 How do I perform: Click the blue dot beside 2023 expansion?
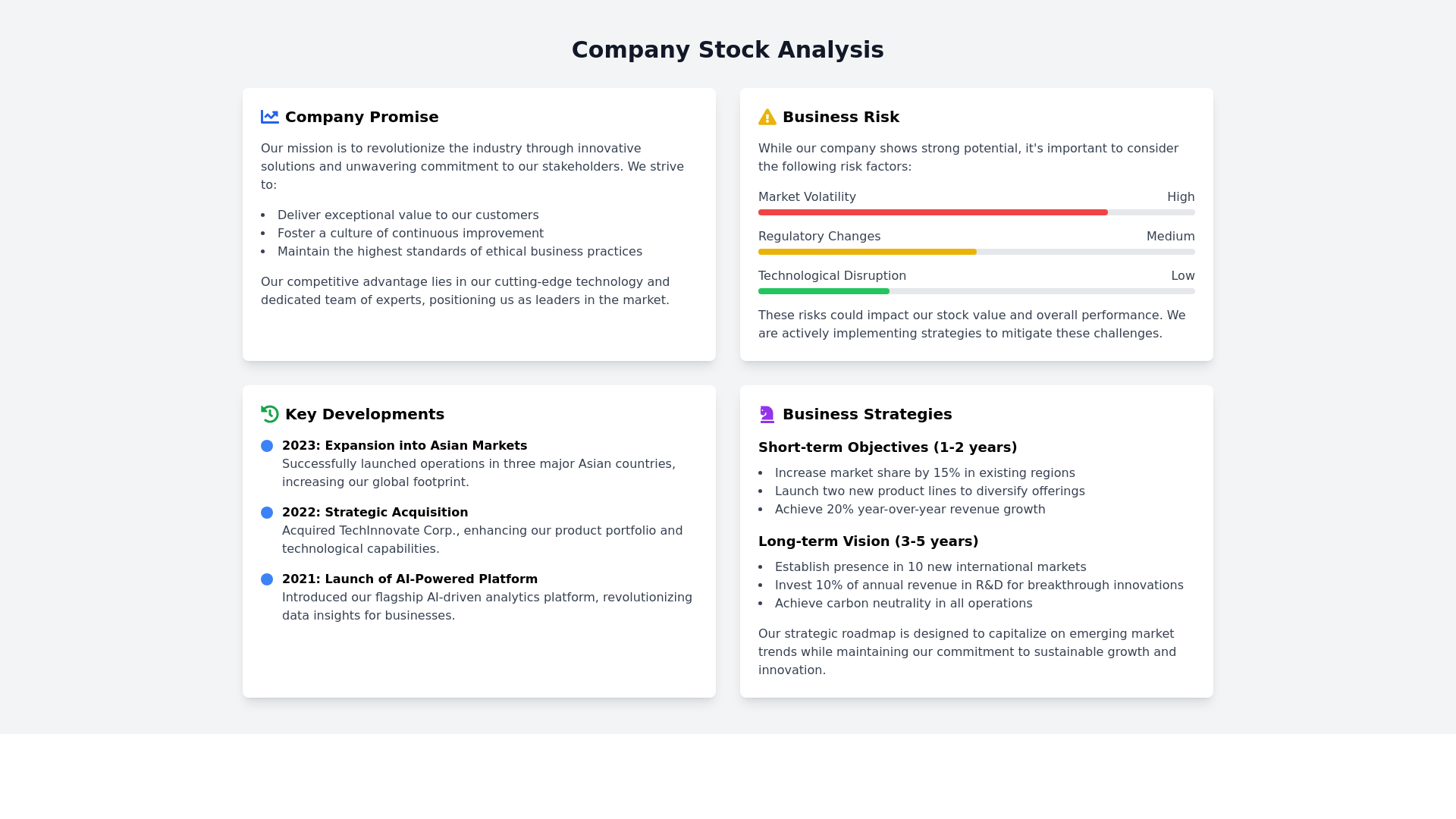267,446
